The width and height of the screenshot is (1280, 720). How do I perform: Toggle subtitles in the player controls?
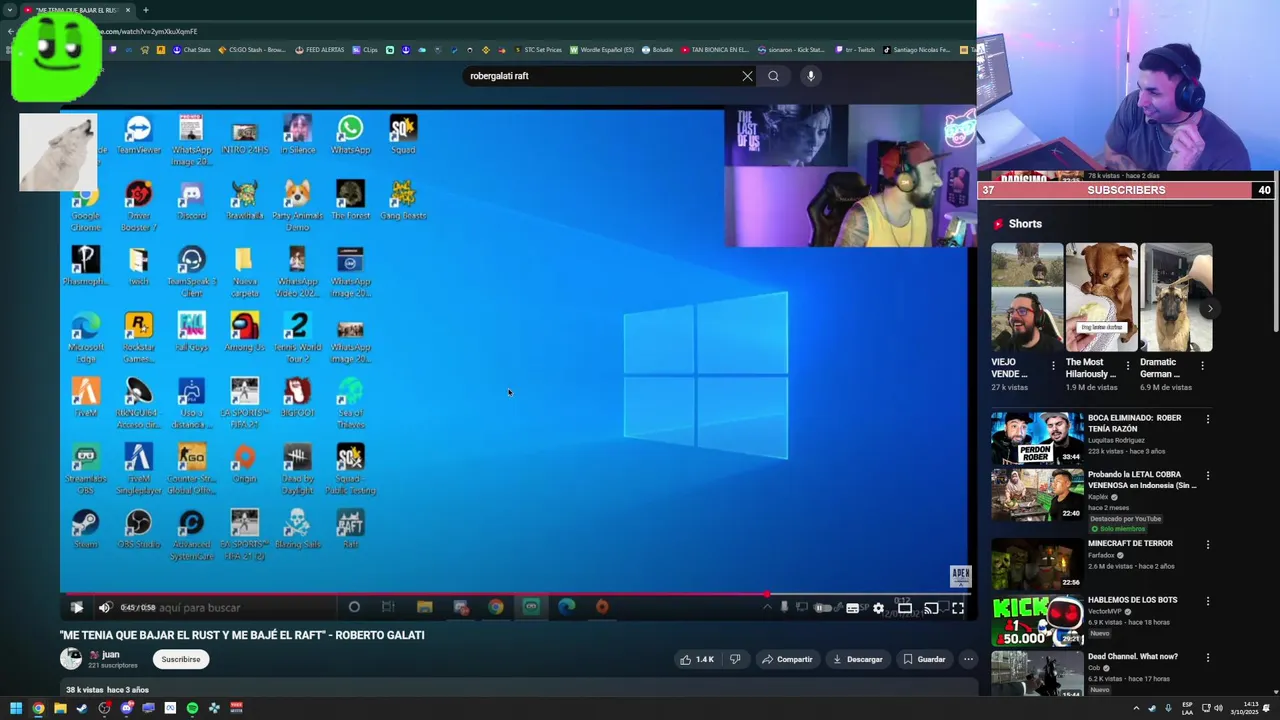click(852, 608)
